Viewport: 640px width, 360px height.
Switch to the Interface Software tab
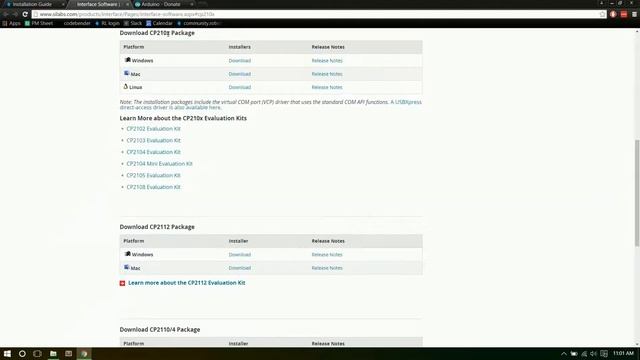pyautogui.click(x=98, y=4)
